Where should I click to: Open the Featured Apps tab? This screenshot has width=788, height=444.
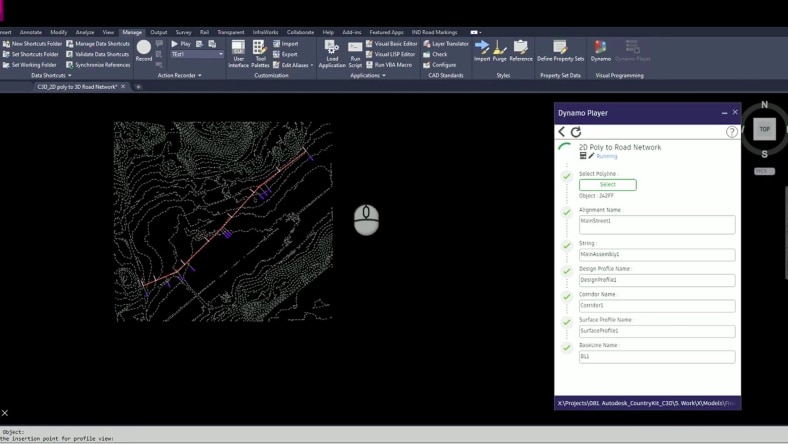coord(386,32)
